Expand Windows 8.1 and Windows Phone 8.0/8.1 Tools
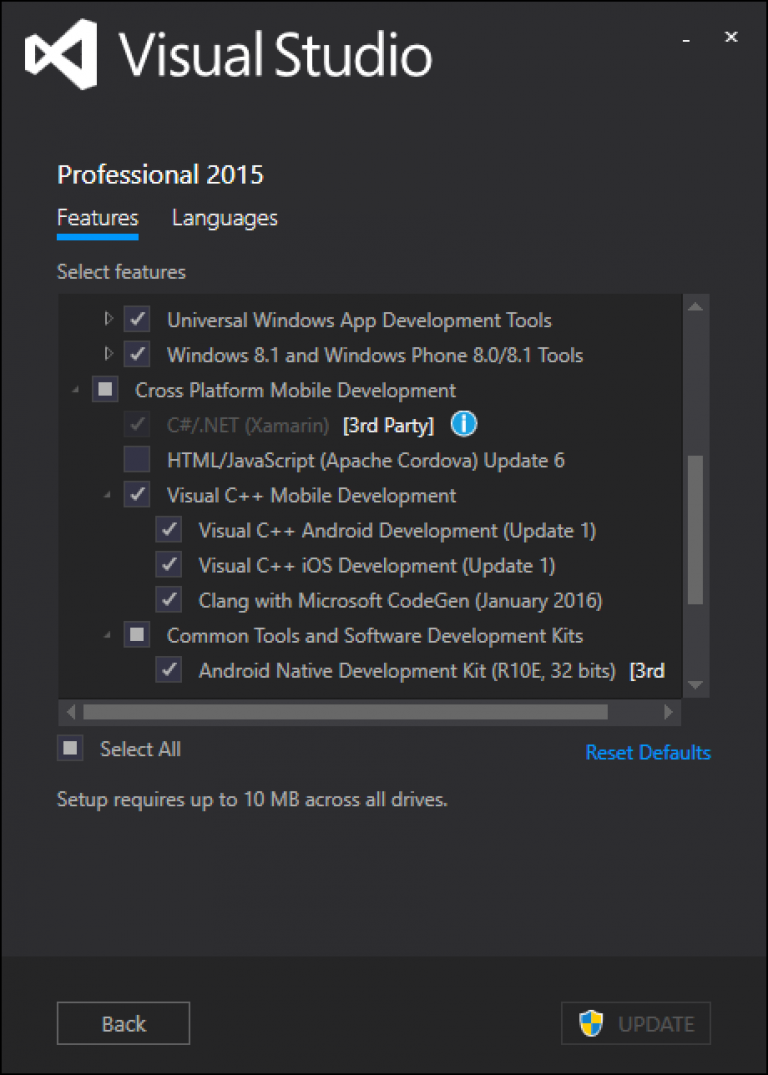Image resolution: width=768 pixels, height=1075 pixels. (x=108, y=354)
